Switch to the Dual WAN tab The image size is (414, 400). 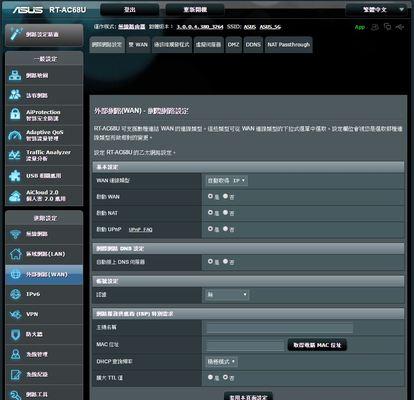point(138,45)
